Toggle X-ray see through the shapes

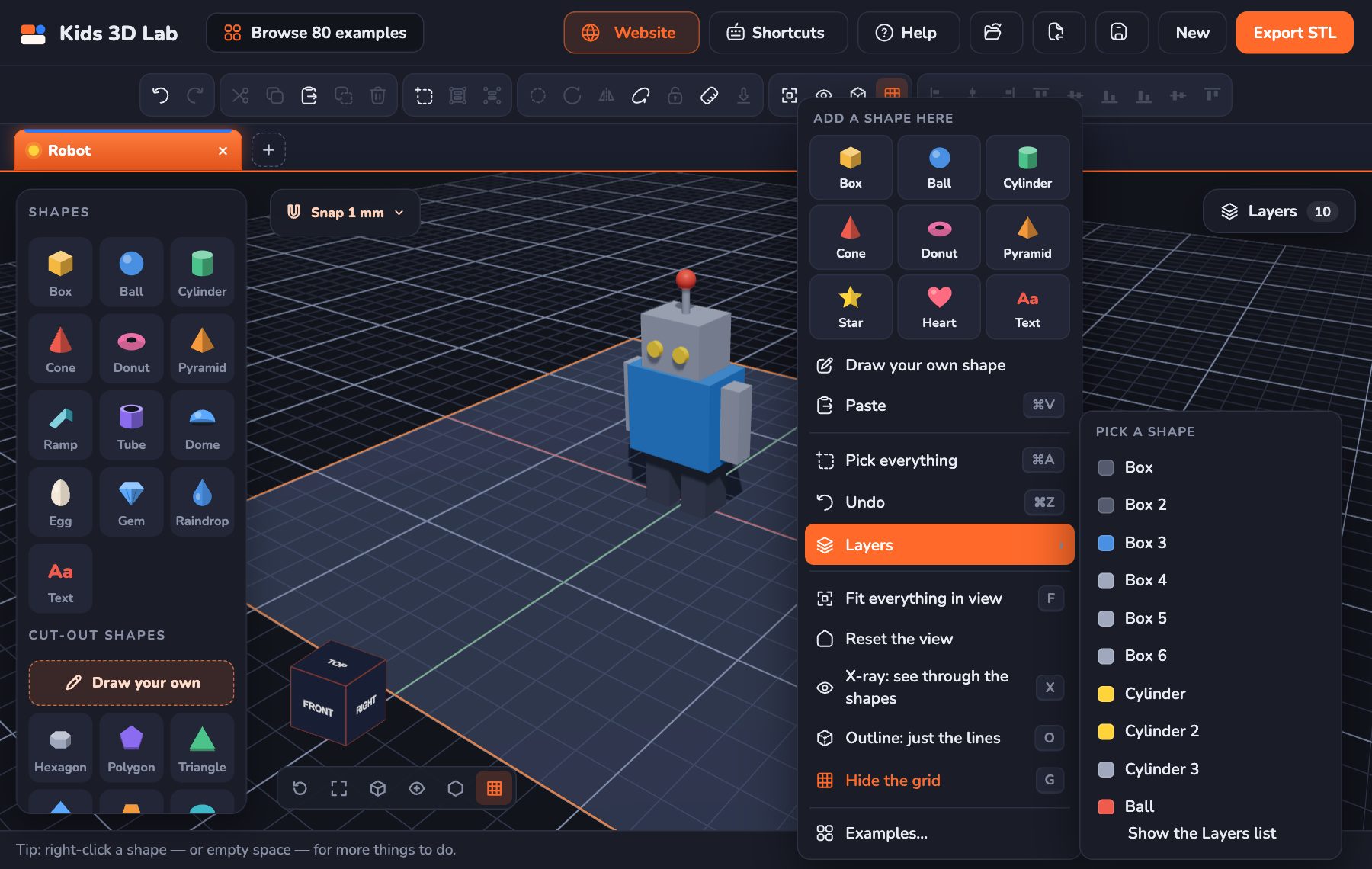(x=939, y=687)
